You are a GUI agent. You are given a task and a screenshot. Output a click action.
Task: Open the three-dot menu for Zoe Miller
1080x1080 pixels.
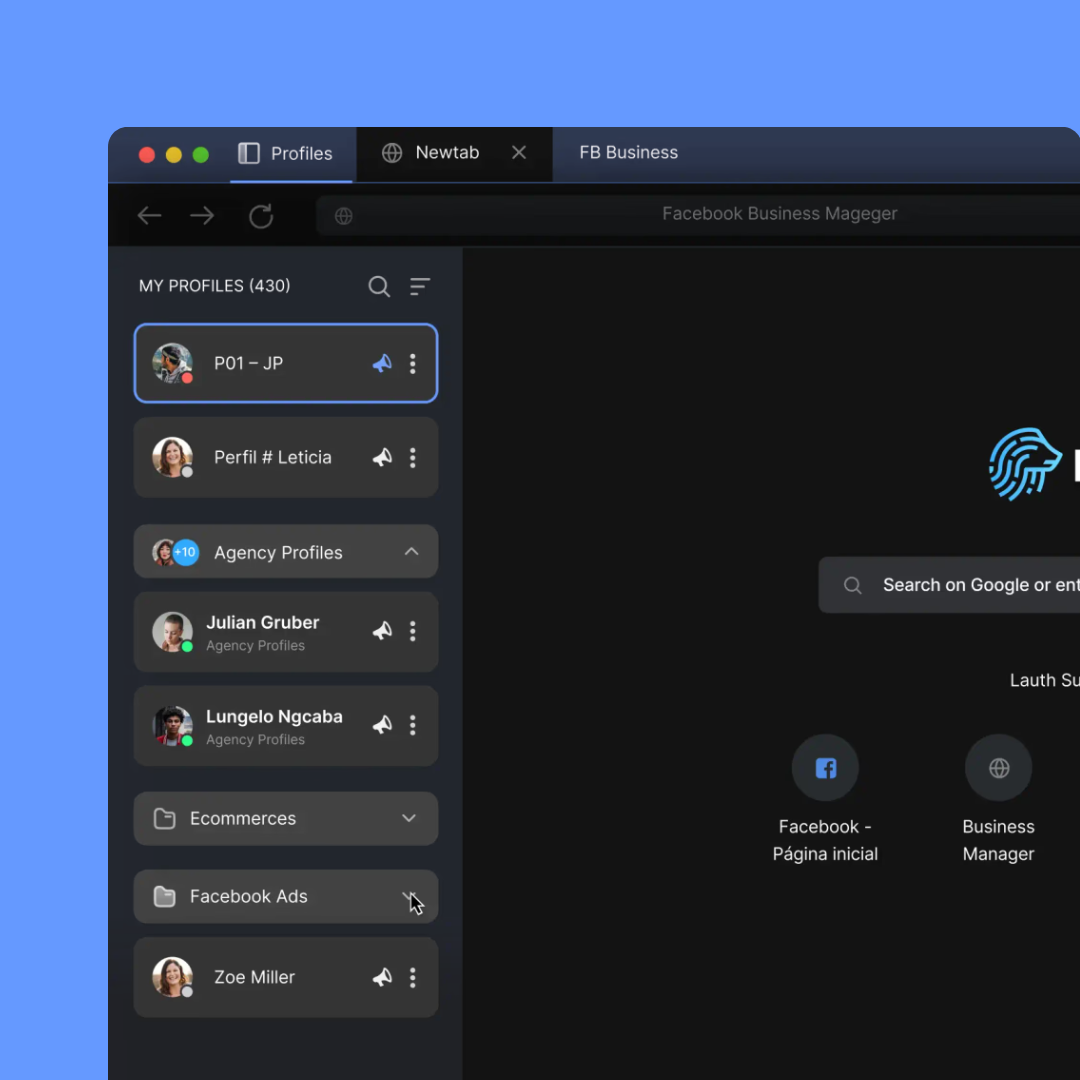click(x=413, y=977)
